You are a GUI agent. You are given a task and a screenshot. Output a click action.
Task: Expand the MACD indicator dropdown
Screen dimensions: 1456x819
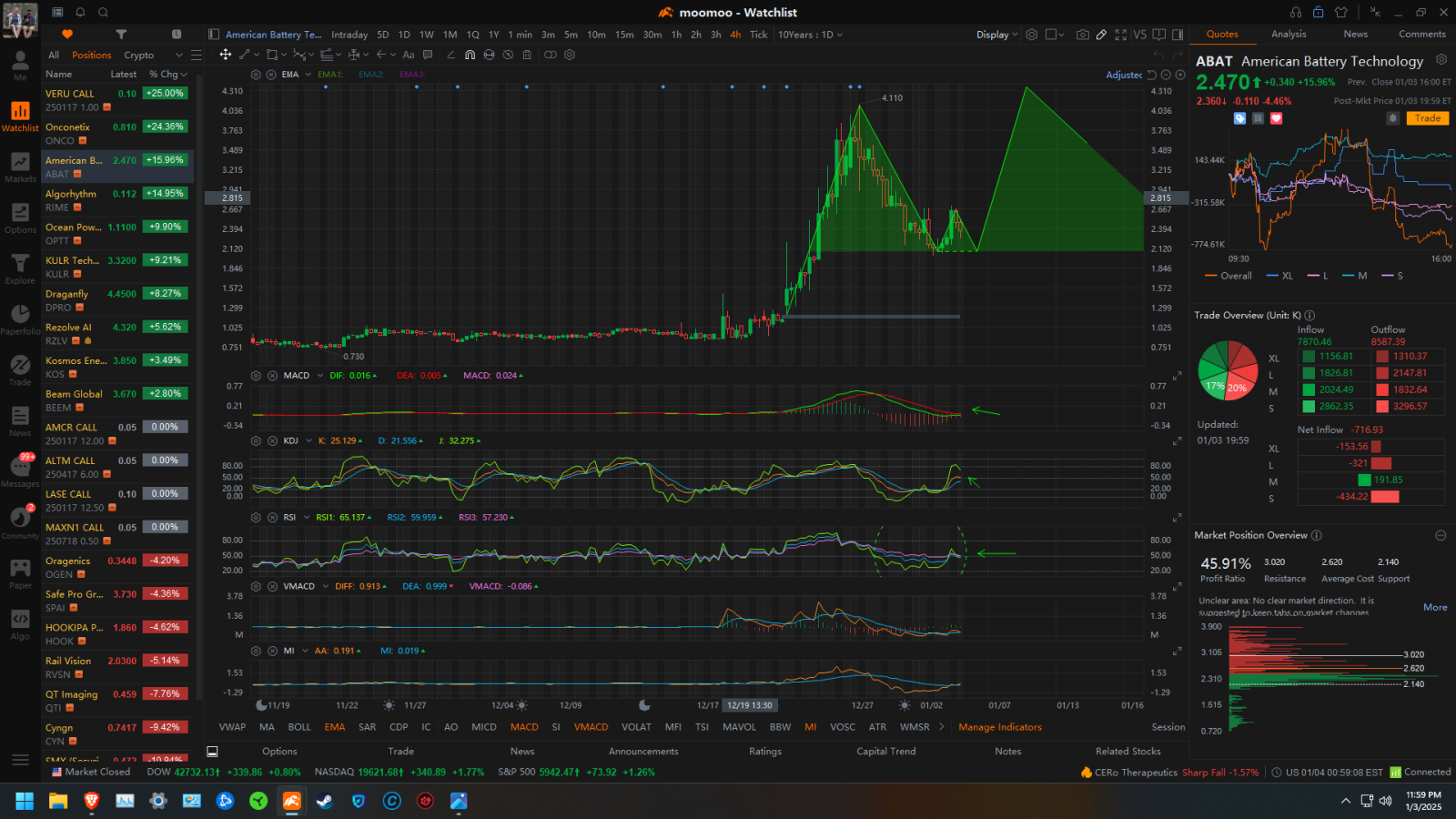click(320, 376)
